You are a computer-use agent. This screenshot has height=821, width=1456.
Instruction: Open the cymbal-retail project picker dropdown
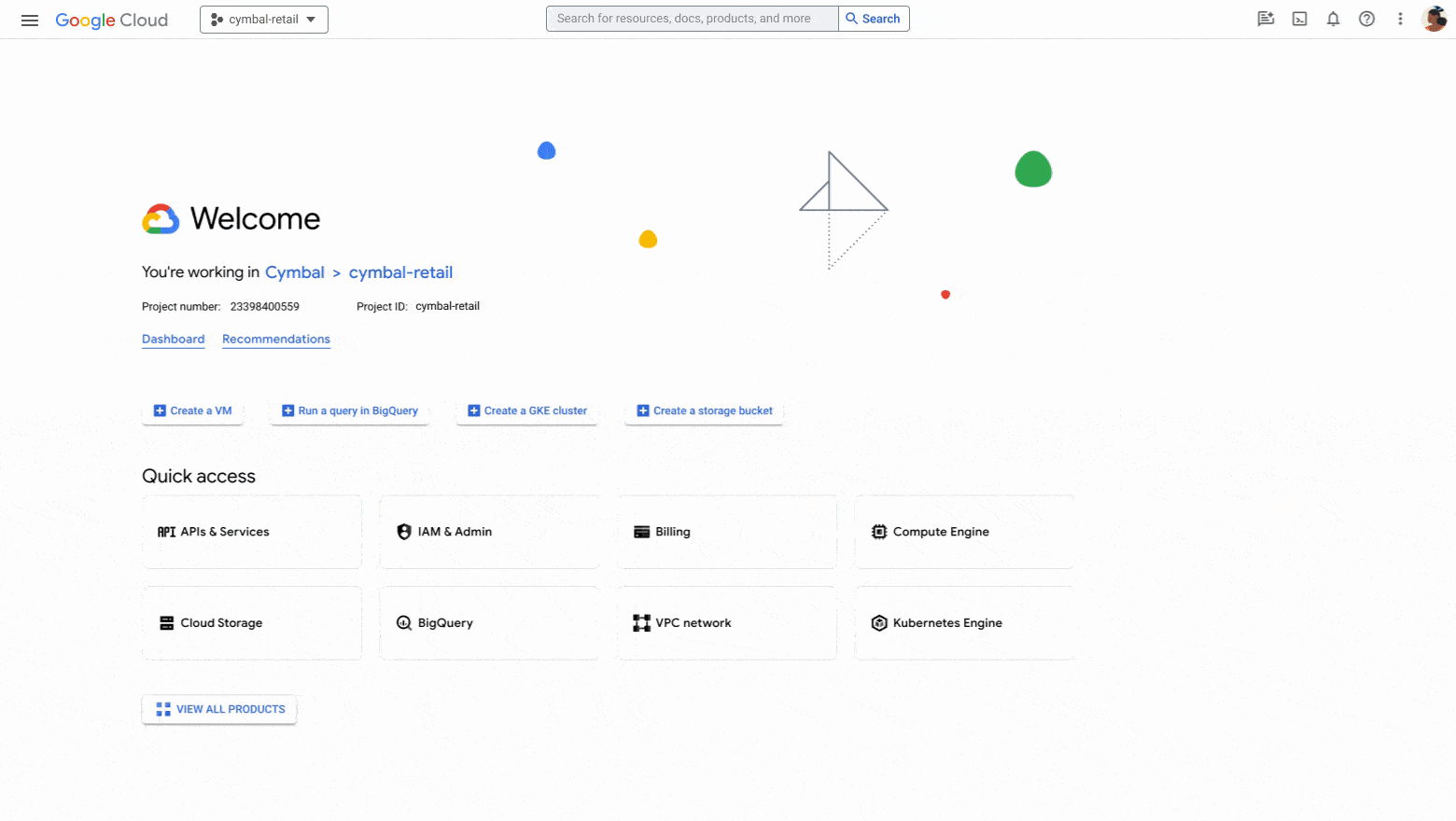point(264,20)
